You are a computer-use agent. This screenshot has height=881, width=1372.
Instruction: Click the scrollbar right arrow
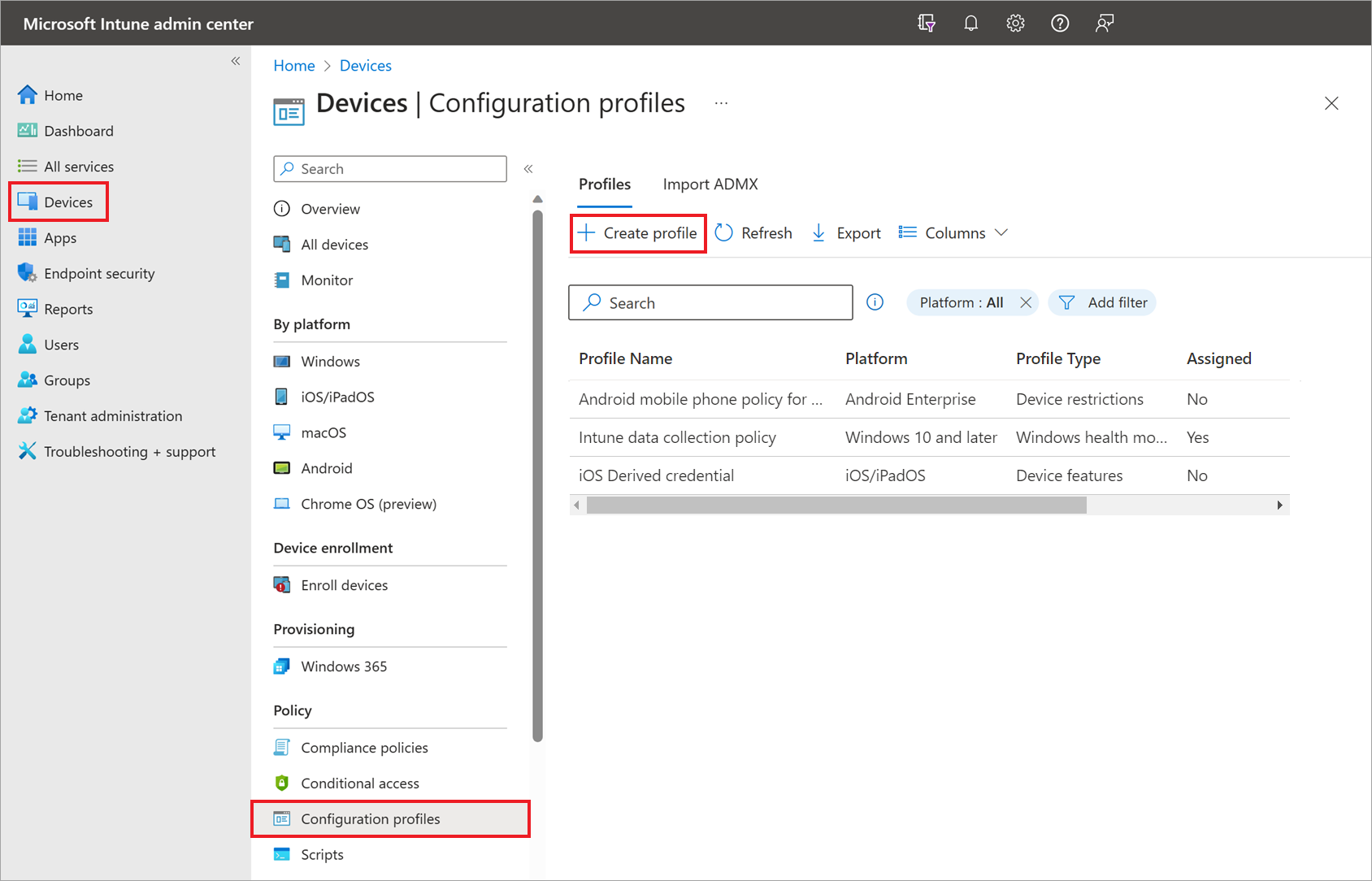click(1280, 506)
